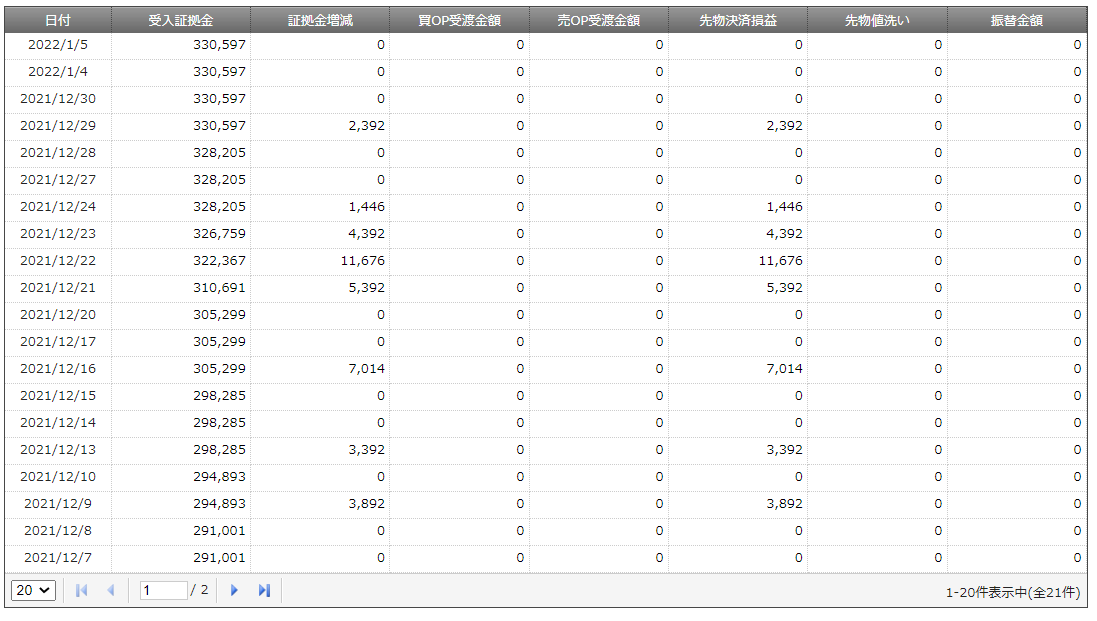This screenshot has height=621, width=1097.
Task: Click the 売OP受渡金額 column header
Action: point(599,20)
